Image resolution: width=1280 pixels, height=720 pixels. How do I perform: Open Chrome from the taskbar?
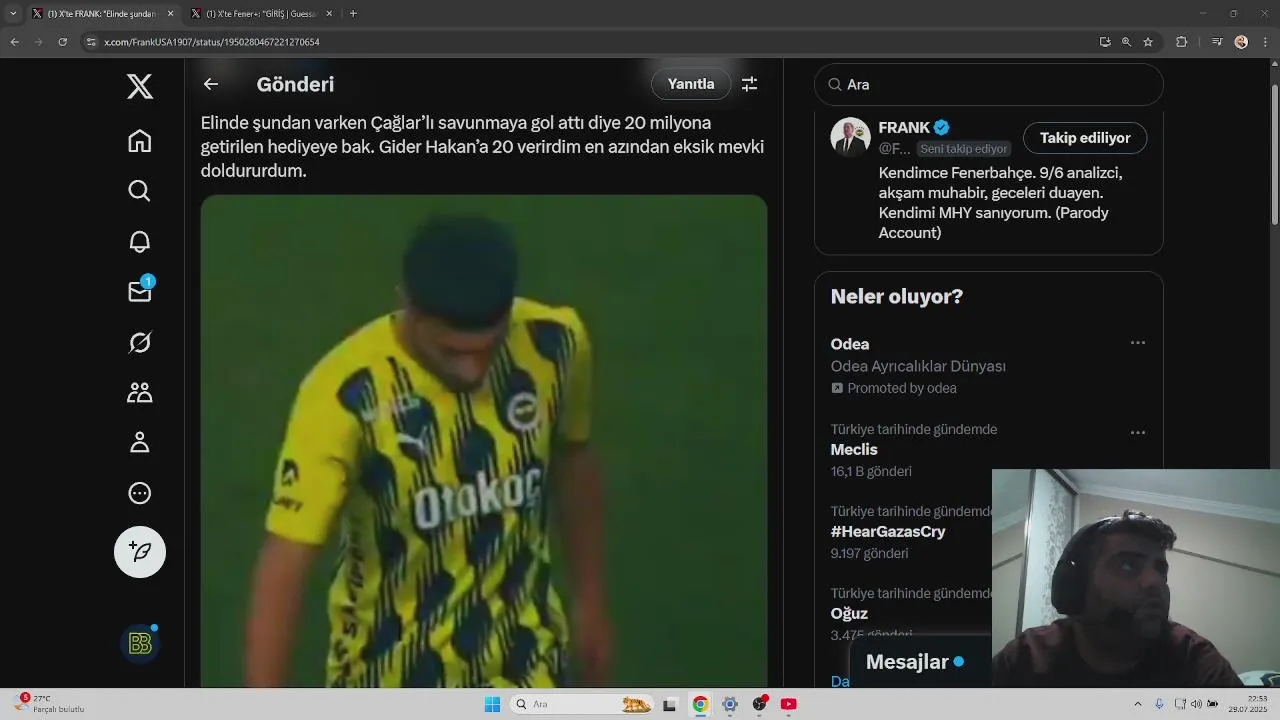(700, 704)
